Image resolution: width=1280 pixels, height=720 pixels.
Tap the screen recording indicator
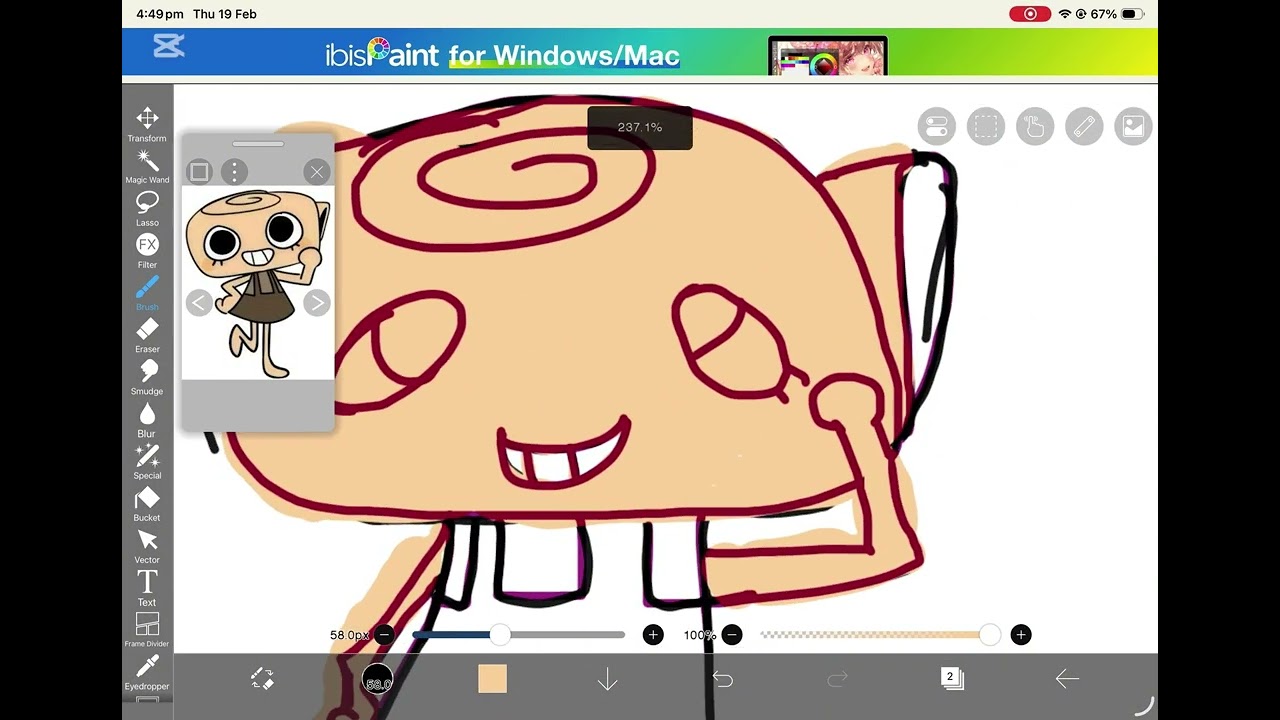tap(1030, 14)
